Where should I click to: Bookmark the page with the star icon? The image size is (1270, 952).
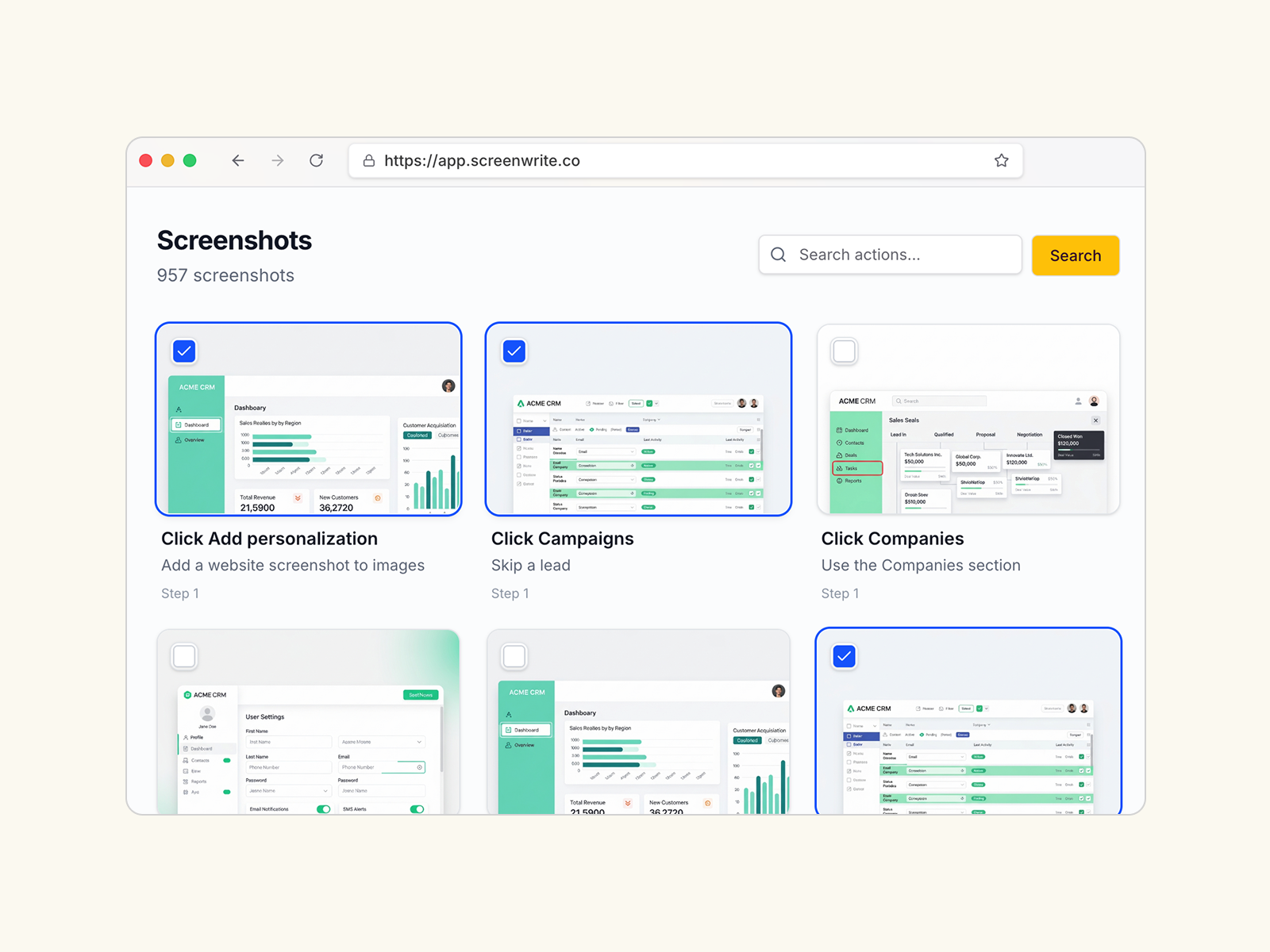(x=1001, y=161)
